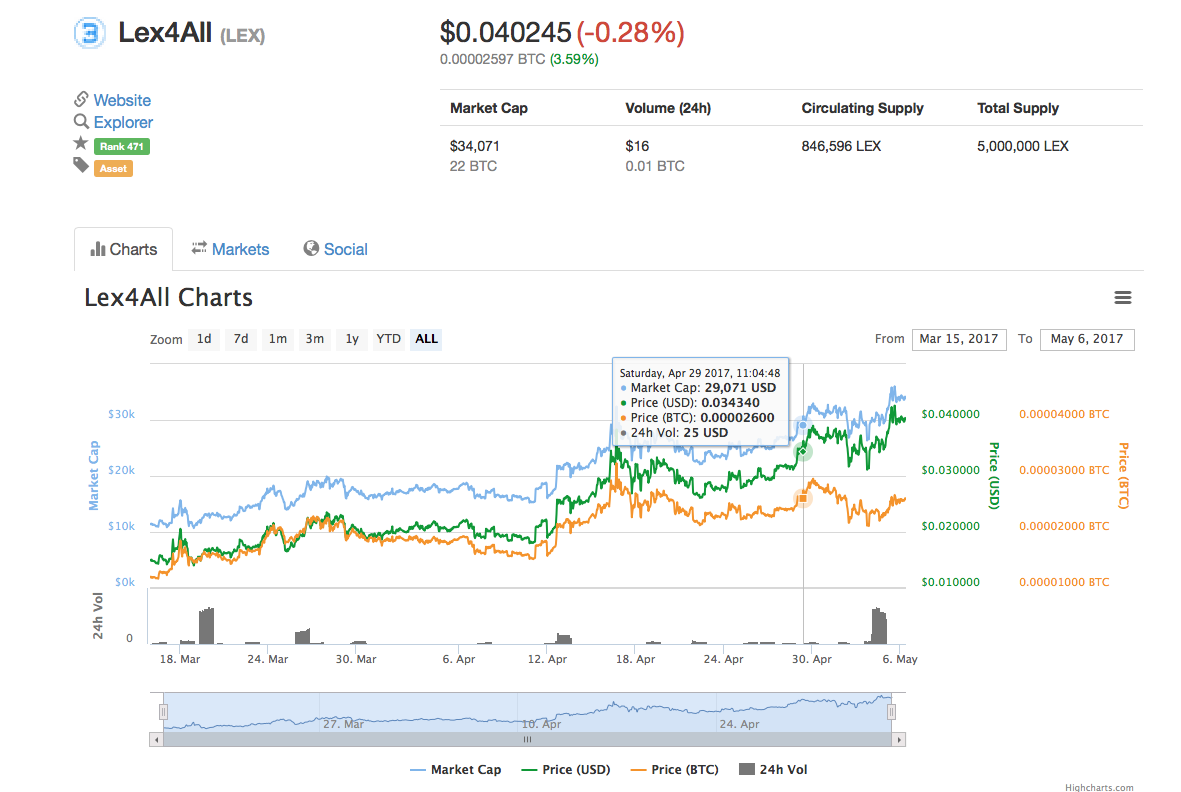Set chart zoom to 3m
The image size is (1181, 792).
coord(315,339)
